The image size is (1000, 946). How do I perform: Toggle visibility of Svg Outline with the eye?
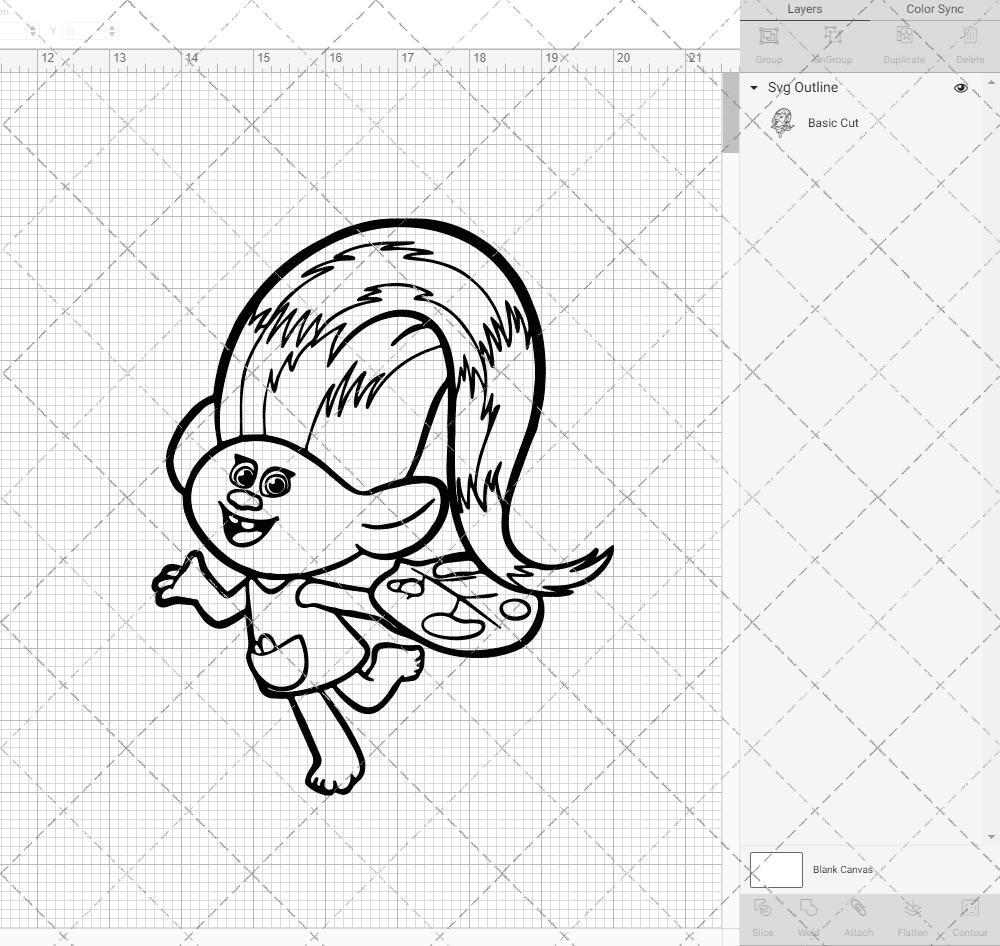[x=961, y=88]
